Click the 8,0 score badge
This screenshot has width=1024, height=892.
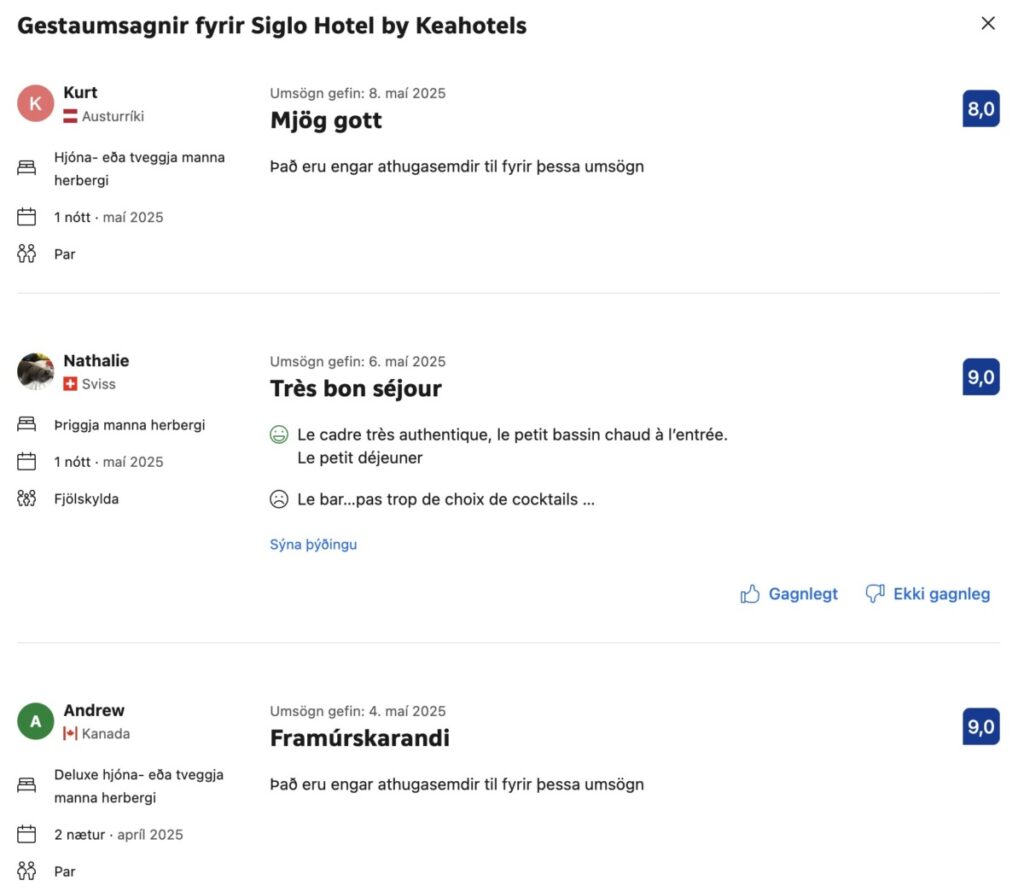981,108
